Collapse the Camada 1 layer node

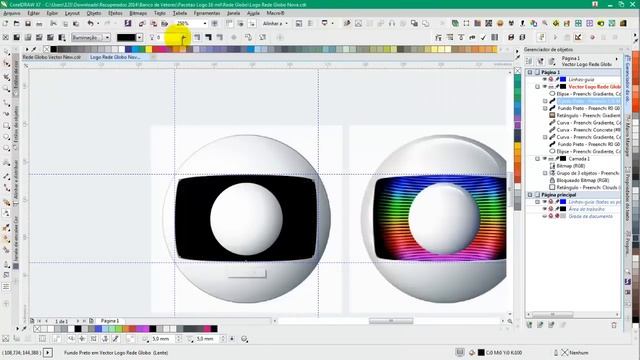point(537,159)
